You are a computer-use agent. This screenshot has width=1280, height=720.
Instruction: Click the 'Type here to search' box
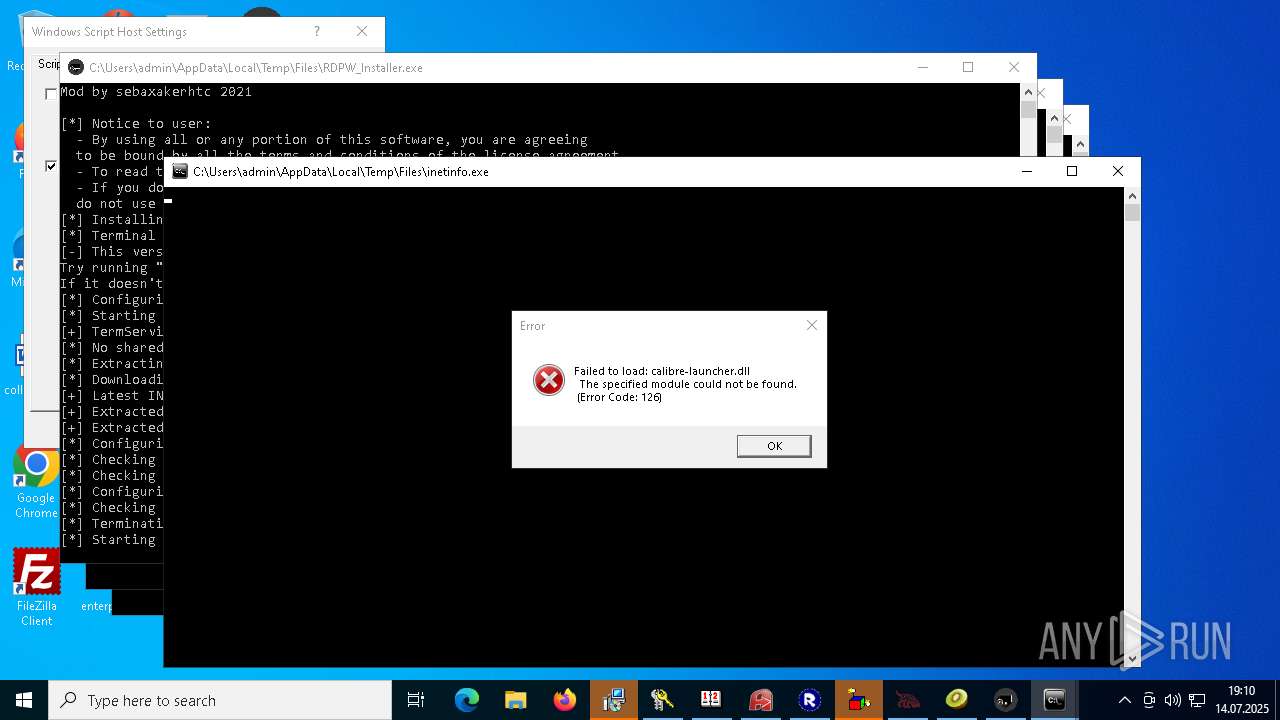pyautogui.click(x=220, y=700)
